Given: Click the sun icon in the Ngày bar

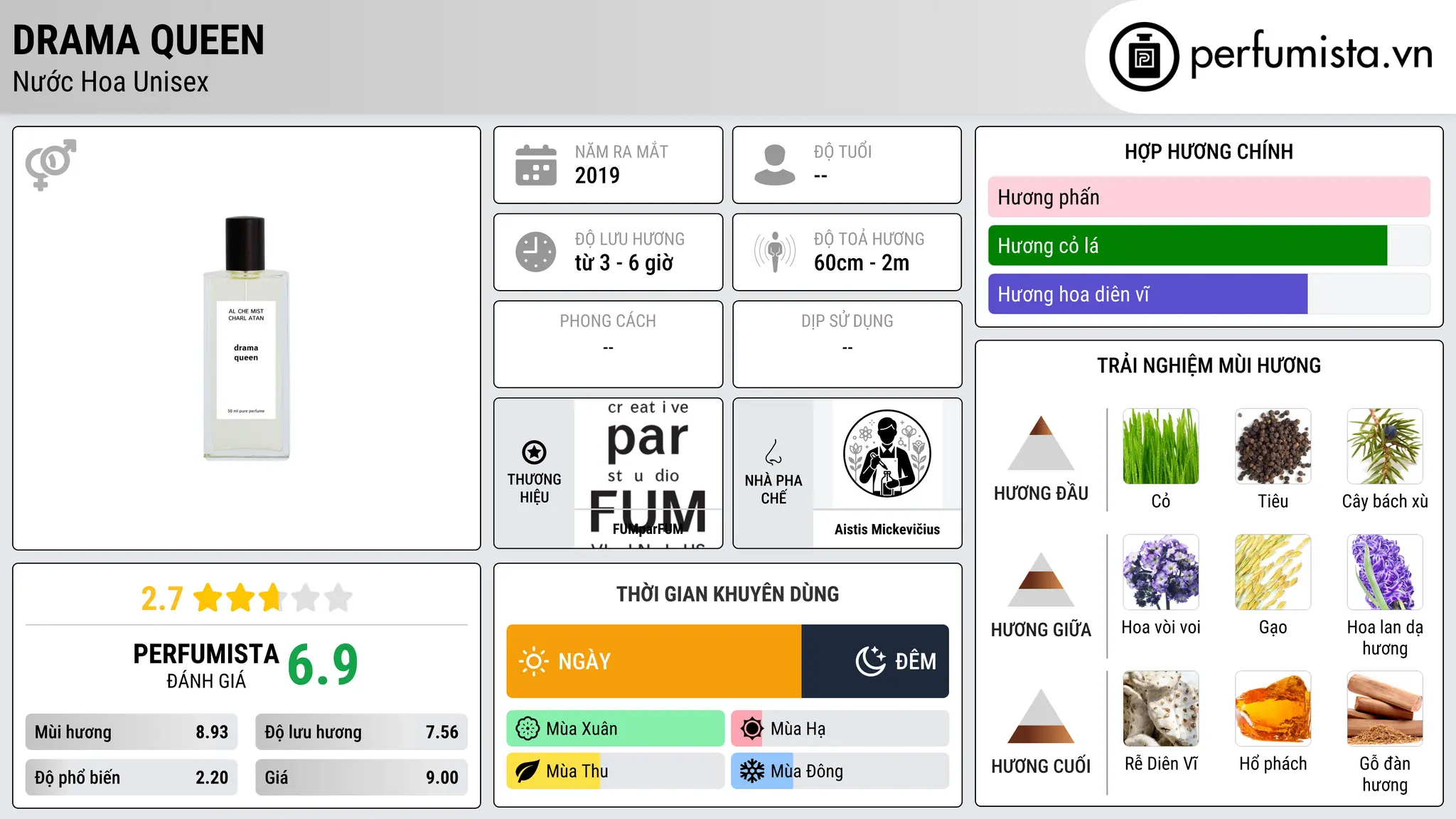Looking at the screenshot, I should pos(533,661).
